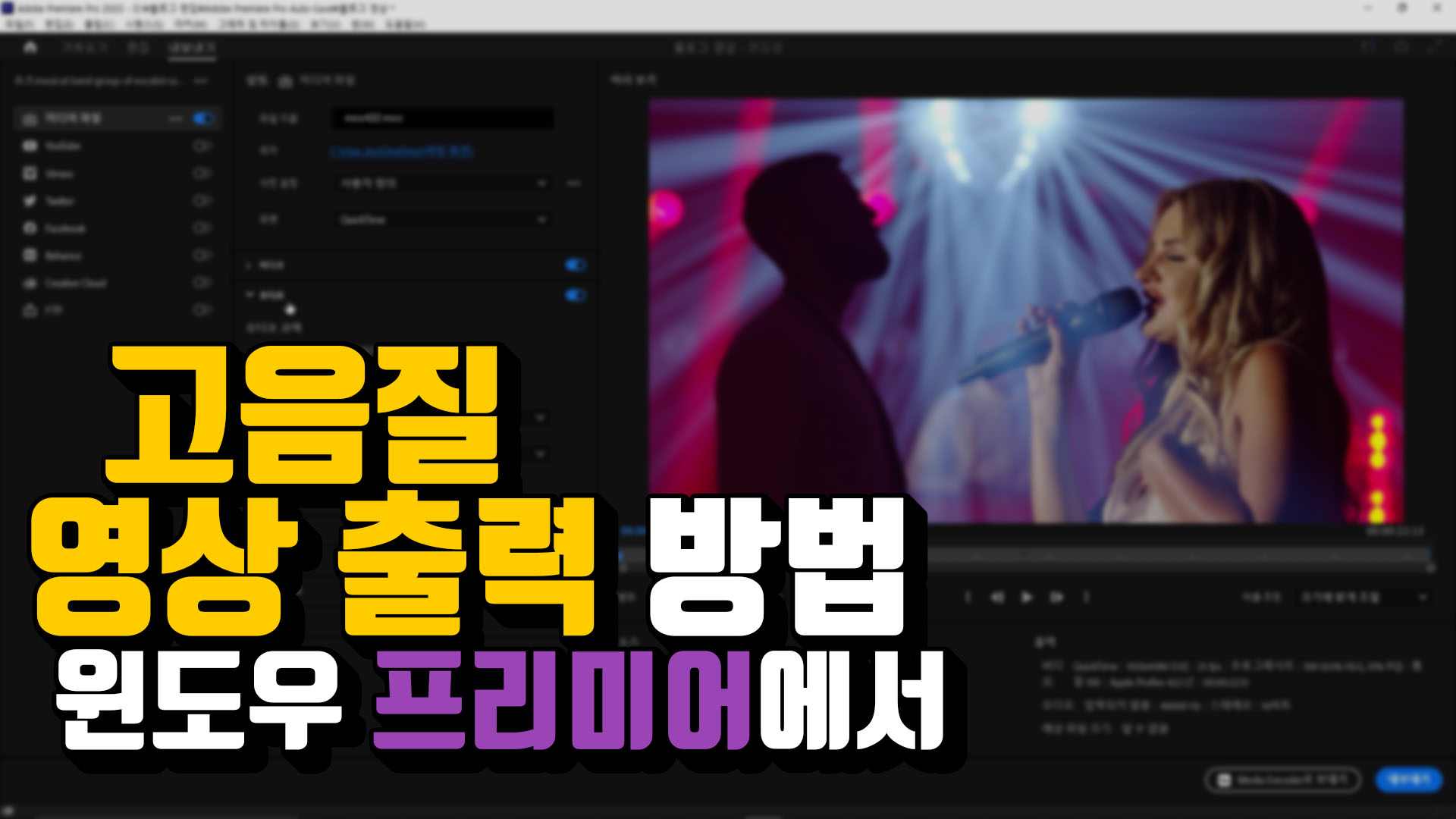Select the Twitter destination icon
Screen dimensions: 1456x819
(x=30, y=201)
